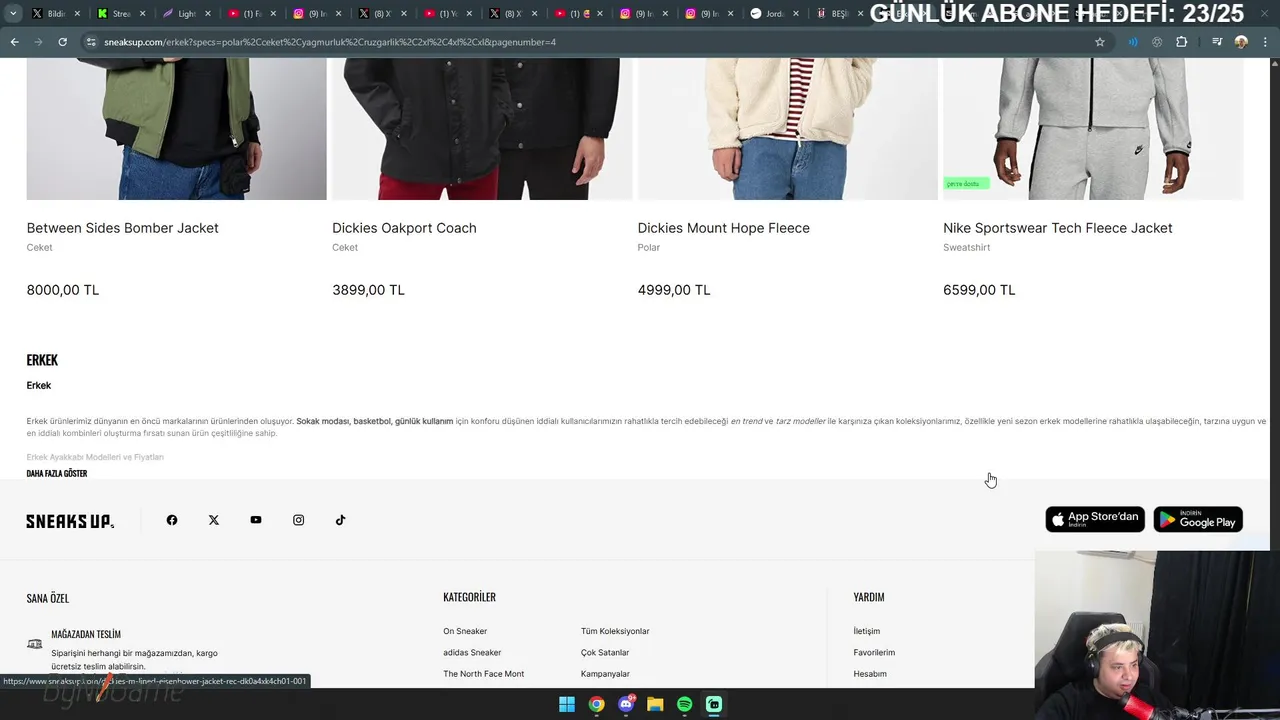Open the TikTok social icon in footer
This screenshot has width=1280, height=720.
[x=340, y=520]
